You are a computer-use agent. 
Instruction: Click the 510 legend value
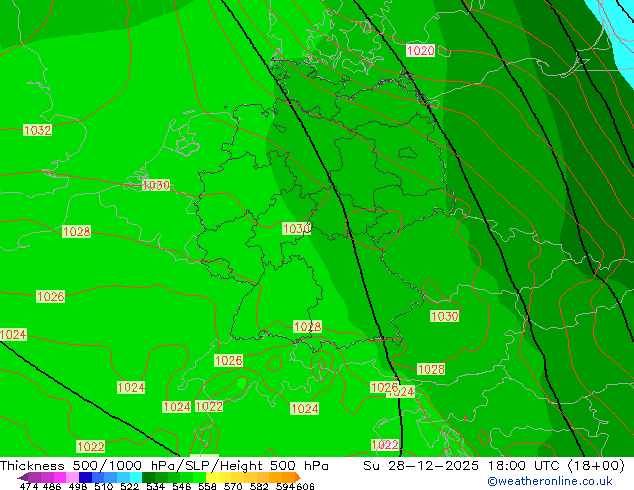[x=104, y=486]
